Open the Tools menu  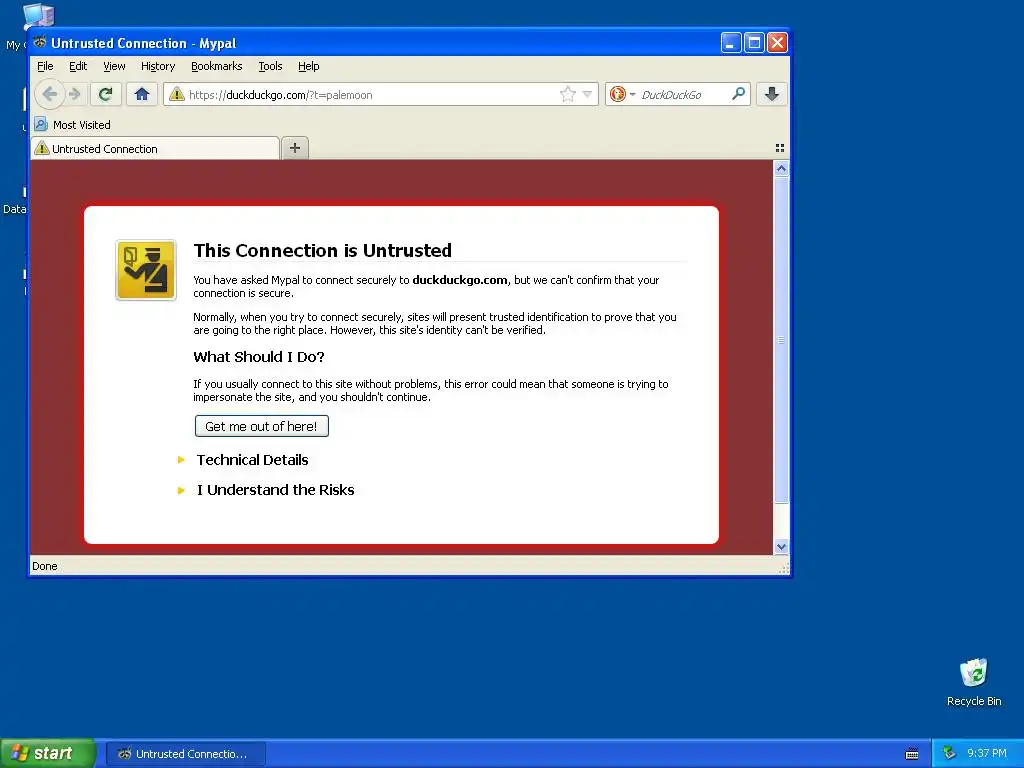(270, 66)
